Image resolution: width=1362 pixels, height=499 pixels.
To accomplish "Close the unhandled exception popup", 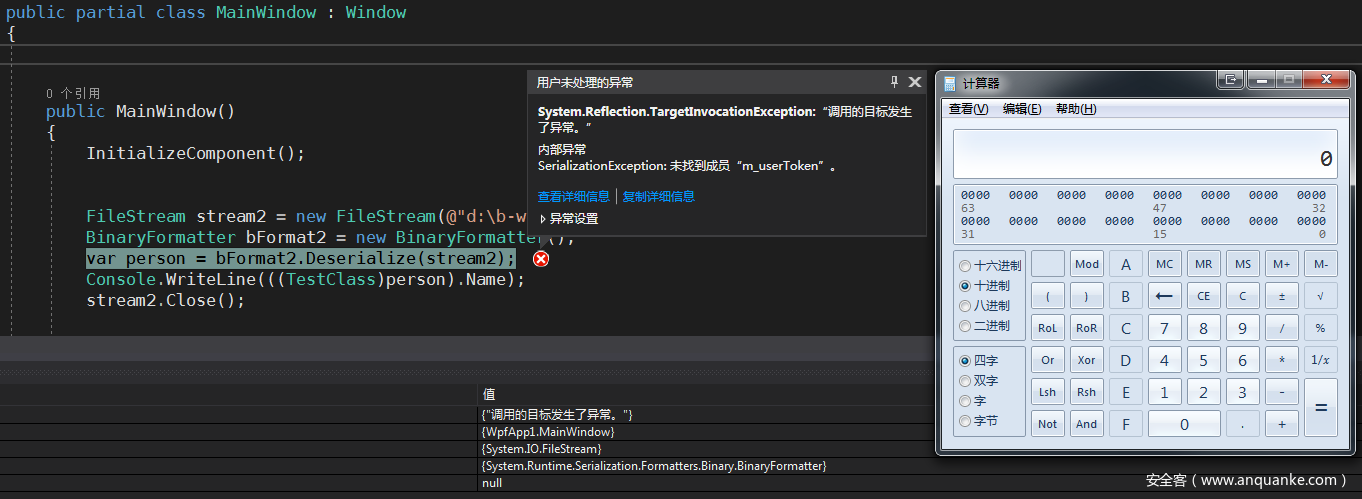I will (x=914, y=82).
